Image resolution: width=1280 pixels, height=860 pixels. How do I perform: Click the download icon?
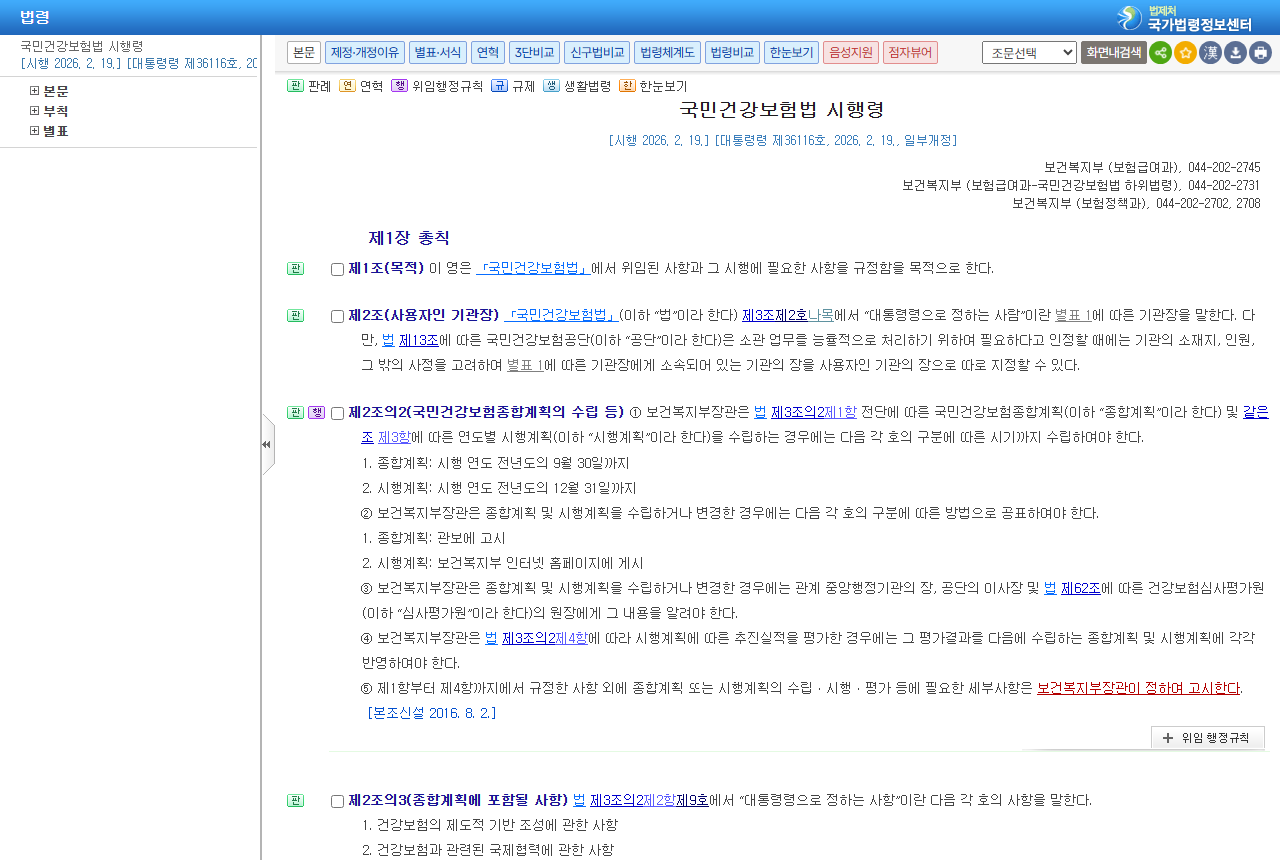click(x=1235, y=53)
